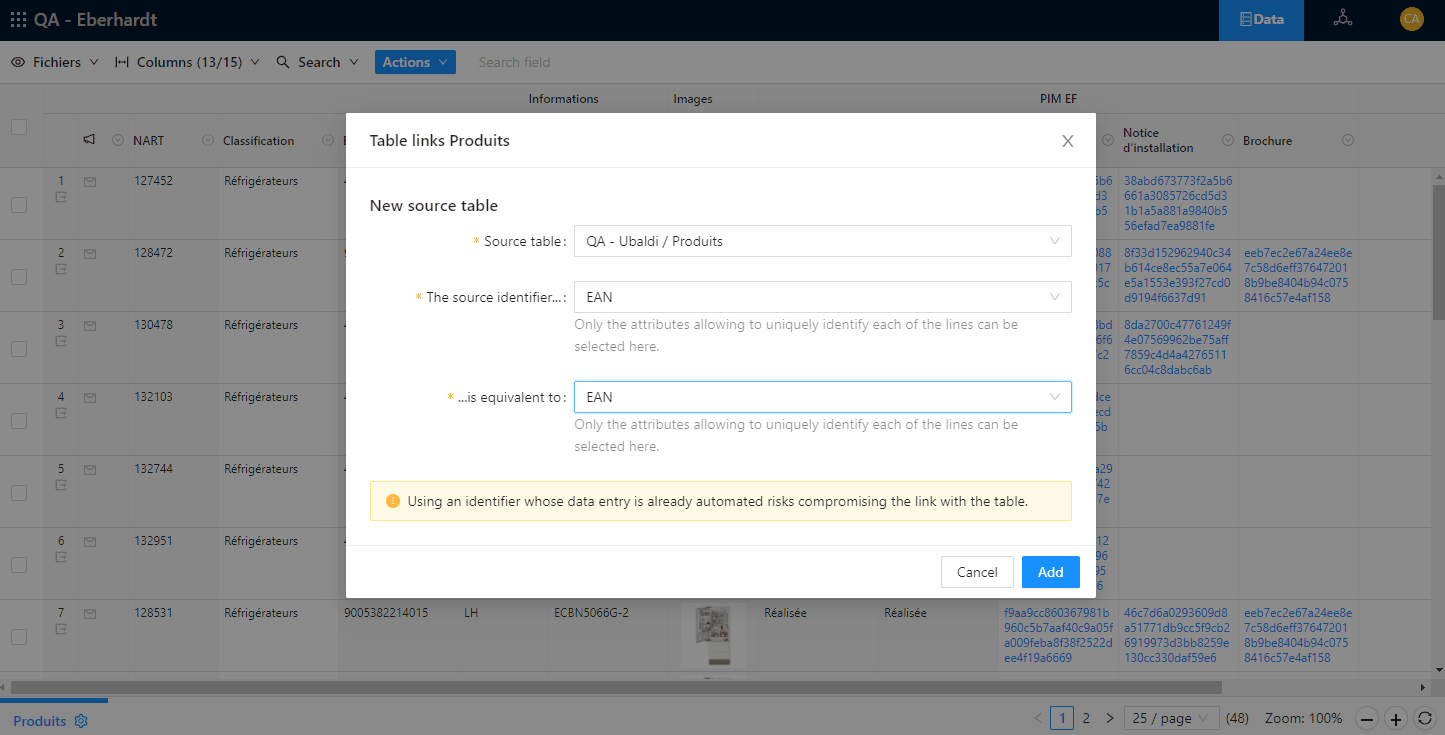Tick the checkbox for row 128472
Image resolution: width=1445 pixels, height=735 pixels.
18,275
